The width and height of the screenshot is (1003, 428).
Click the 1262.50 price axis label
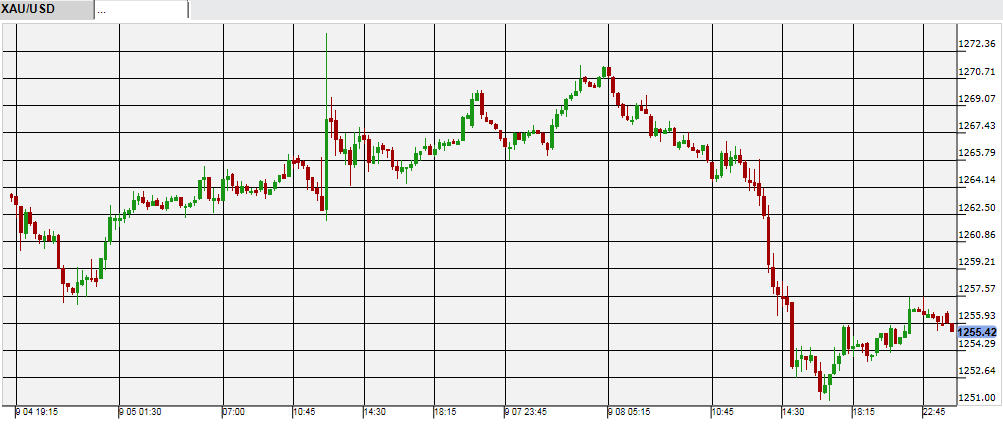tap(978, 208)
